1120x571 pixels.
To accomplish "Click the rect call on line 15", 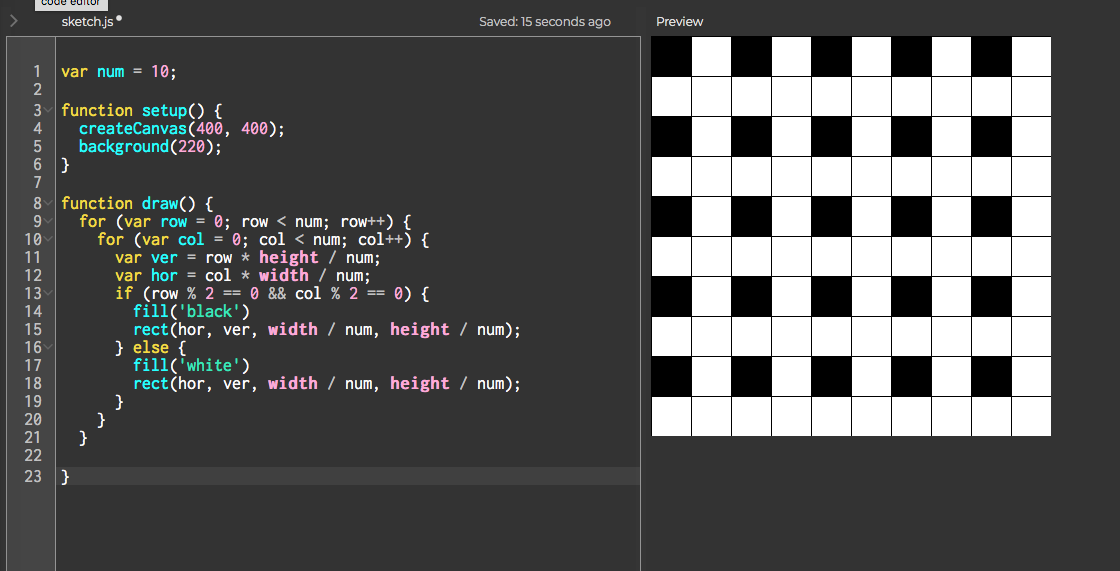I will tap(327, 329).
